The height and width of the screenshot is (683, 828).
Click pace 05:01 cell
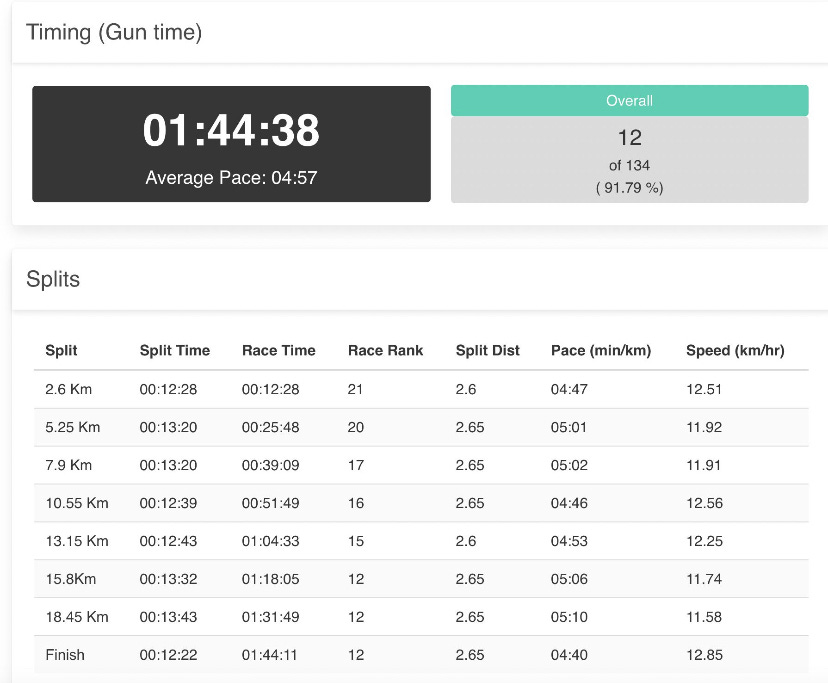569,427
